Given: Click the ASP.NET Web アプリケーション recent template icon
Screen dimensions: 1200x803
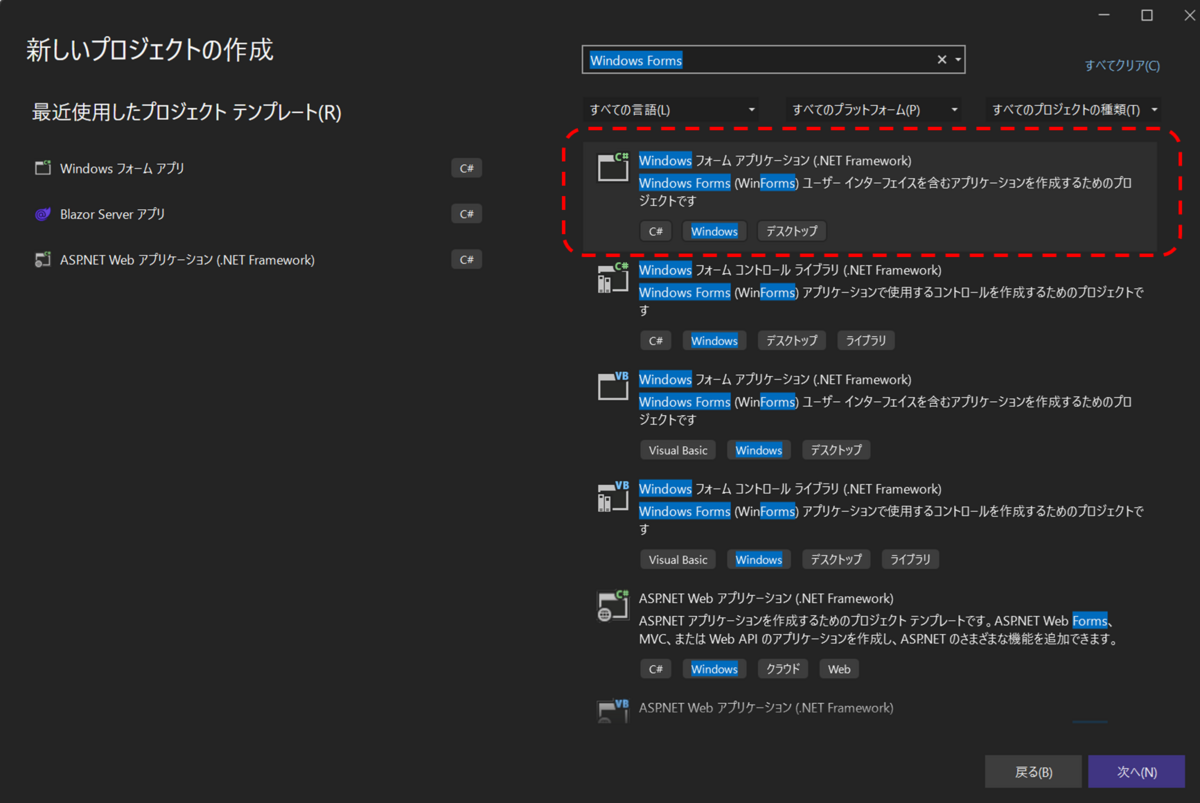Looking at the screenshot, I should pyautogui.click(x=42, y=260).
